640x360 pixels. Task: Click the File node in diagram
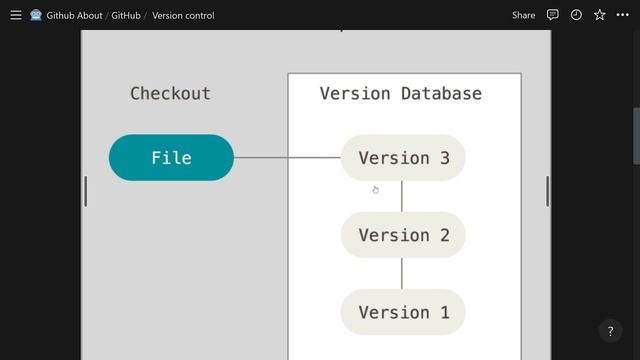171,158
